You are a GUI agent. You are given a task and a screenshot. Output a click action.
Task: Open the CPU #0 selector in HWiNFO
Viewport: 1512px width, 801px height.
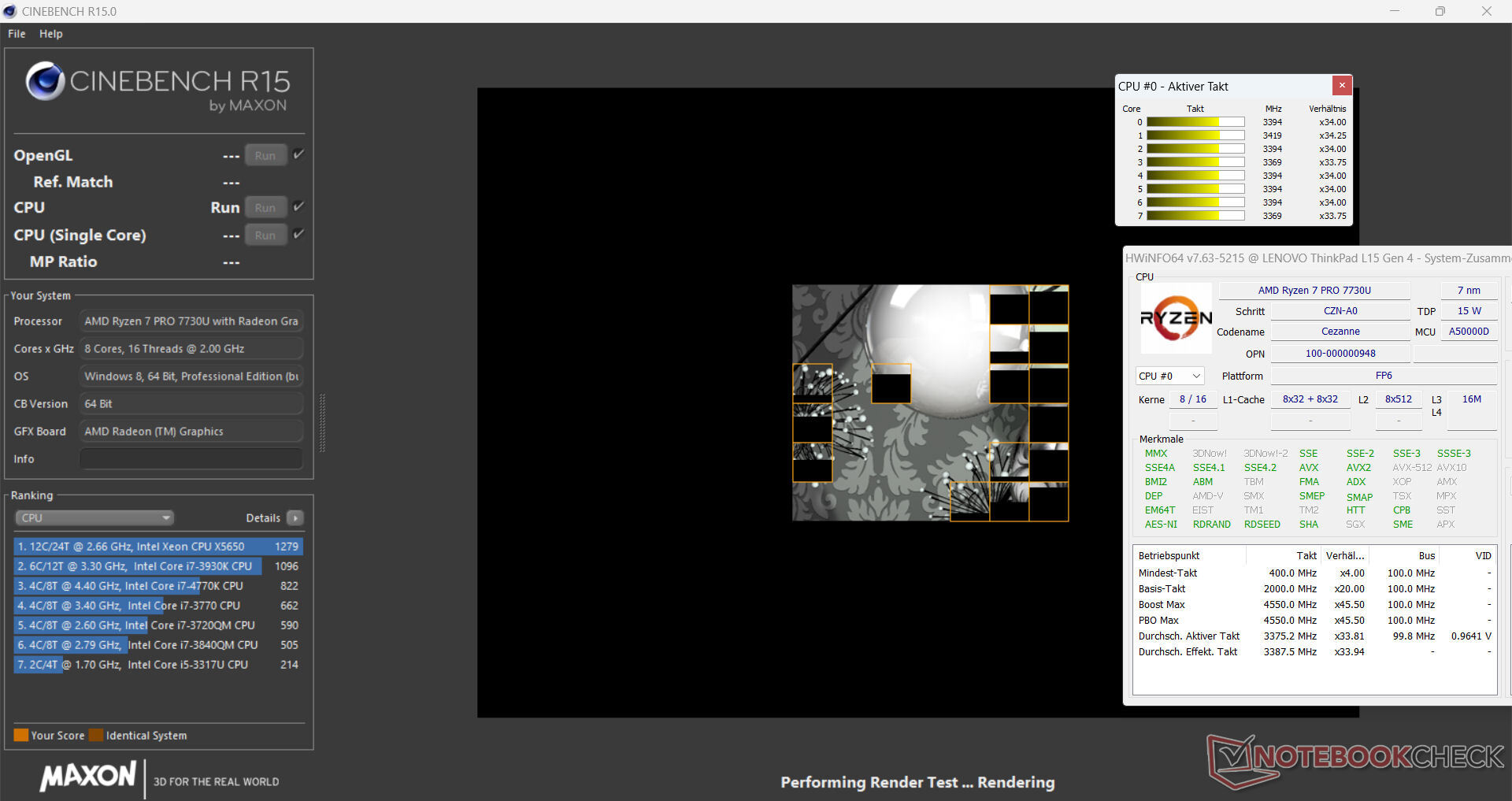point(1170,376)
